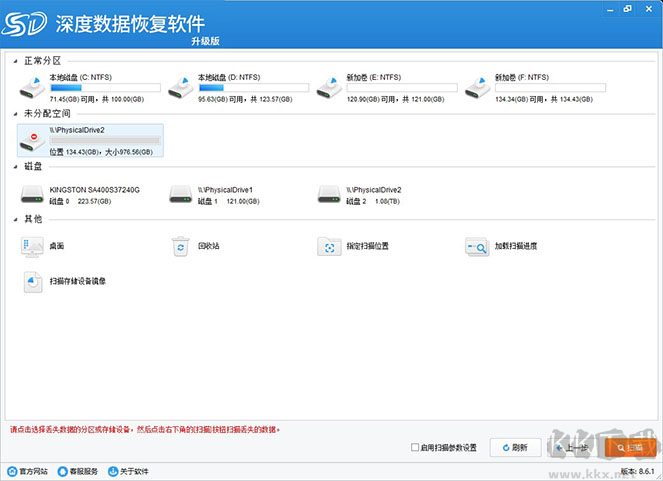
Task: Click the red hint text about selecting a partition
Action: 145,430
